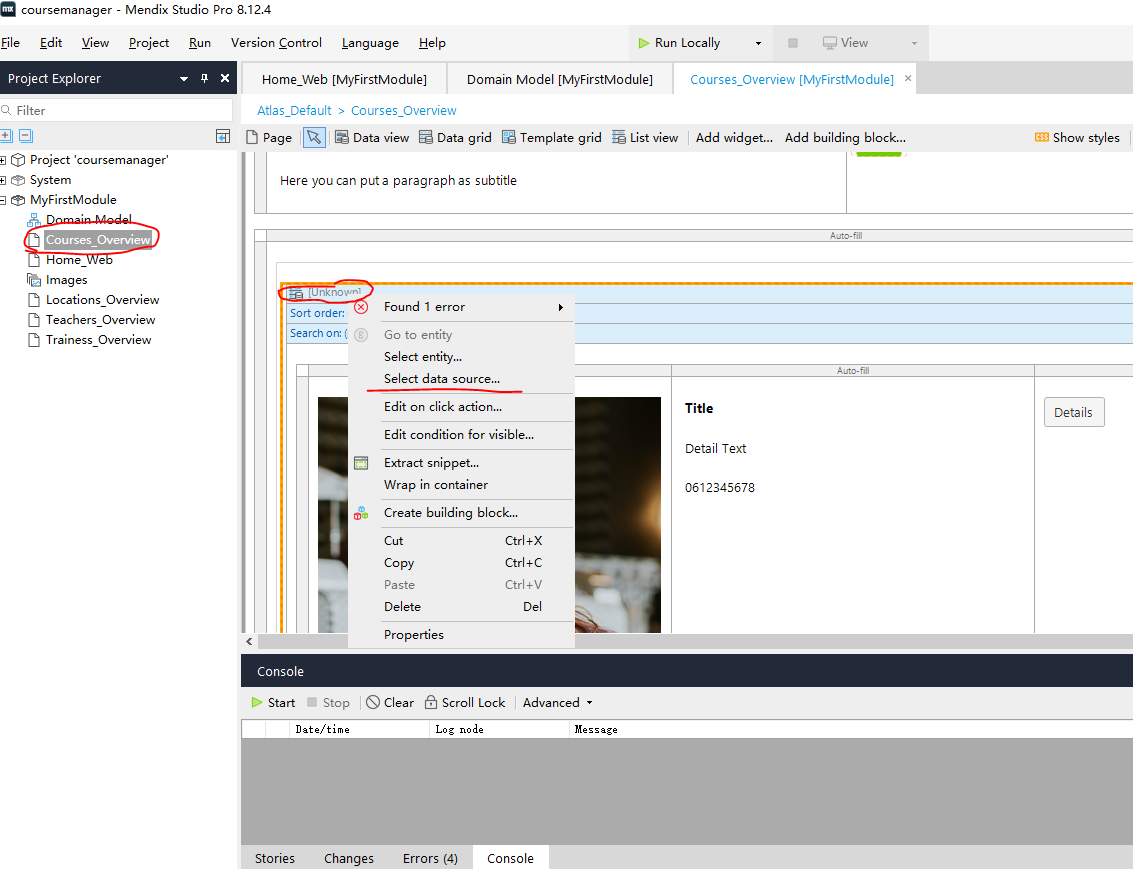Screen dimensions: 1133x869
Task: Click Atlas_Default breadcrumb link
Action: [294, 111]
